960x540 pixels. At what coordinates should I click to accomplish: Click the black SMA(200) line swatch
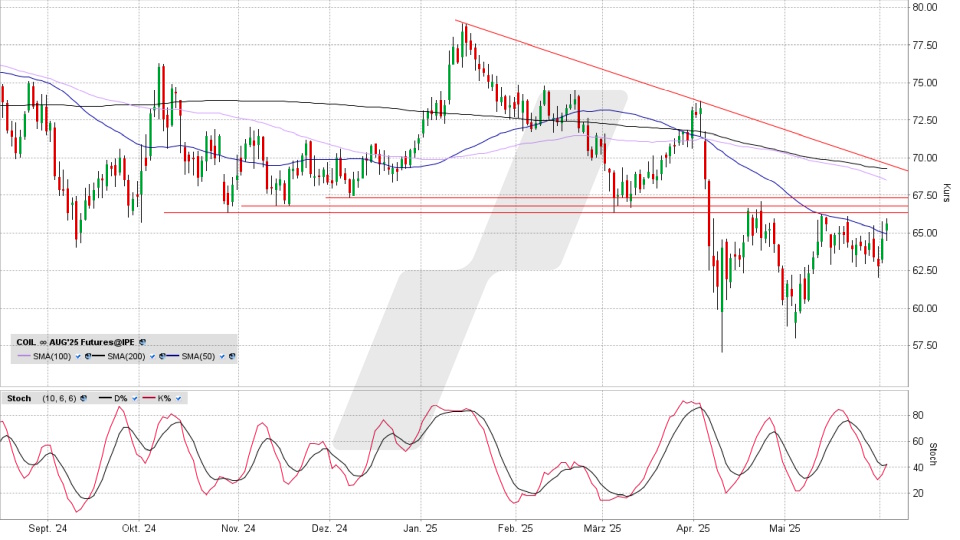(99, 356)
